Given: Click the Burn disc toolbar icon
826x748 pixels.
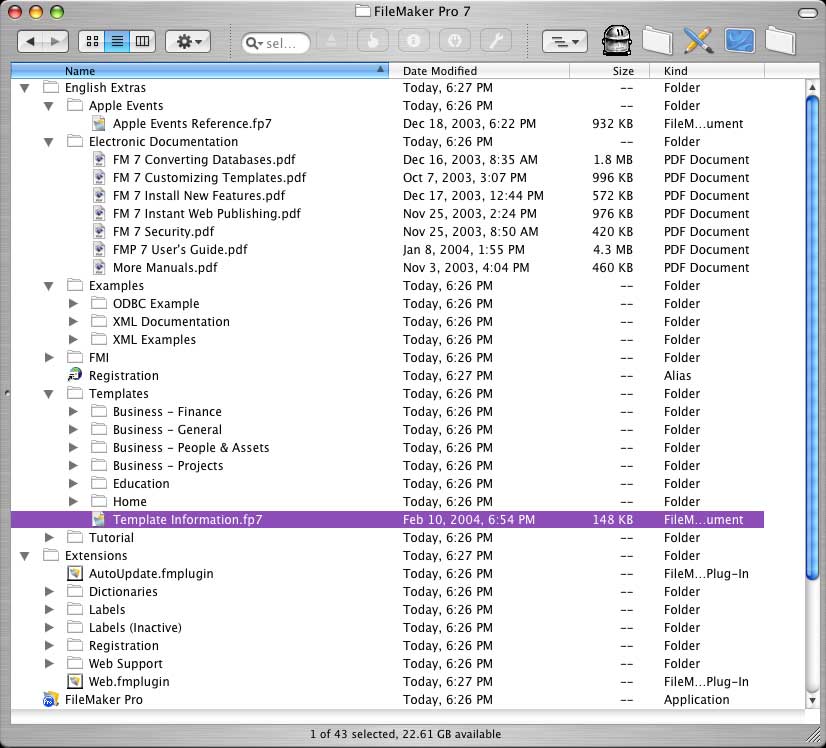Looking at the screenshot, I should point(455,41).
